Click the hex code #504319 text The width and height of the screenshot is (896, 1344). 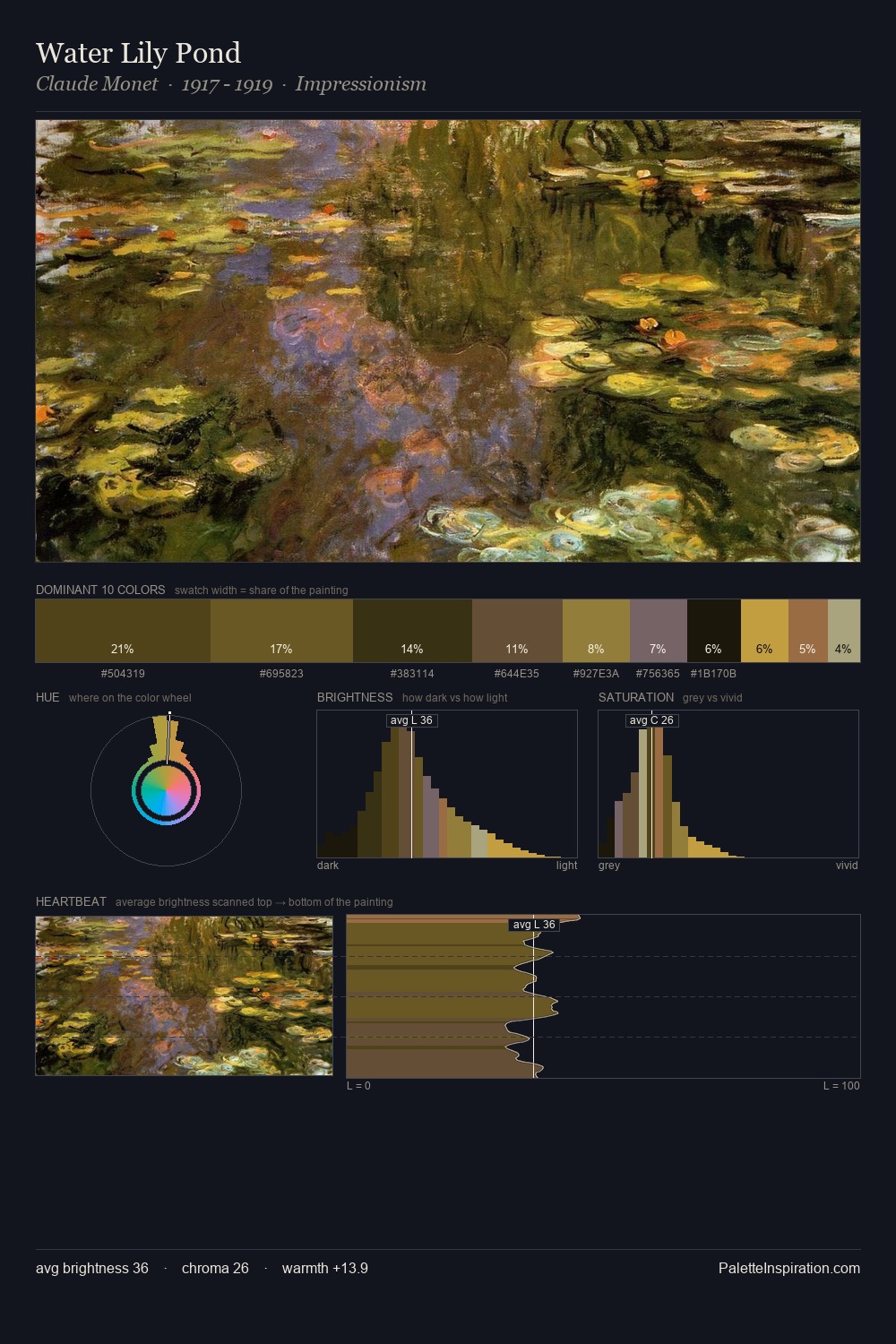(x=123, y=673)
